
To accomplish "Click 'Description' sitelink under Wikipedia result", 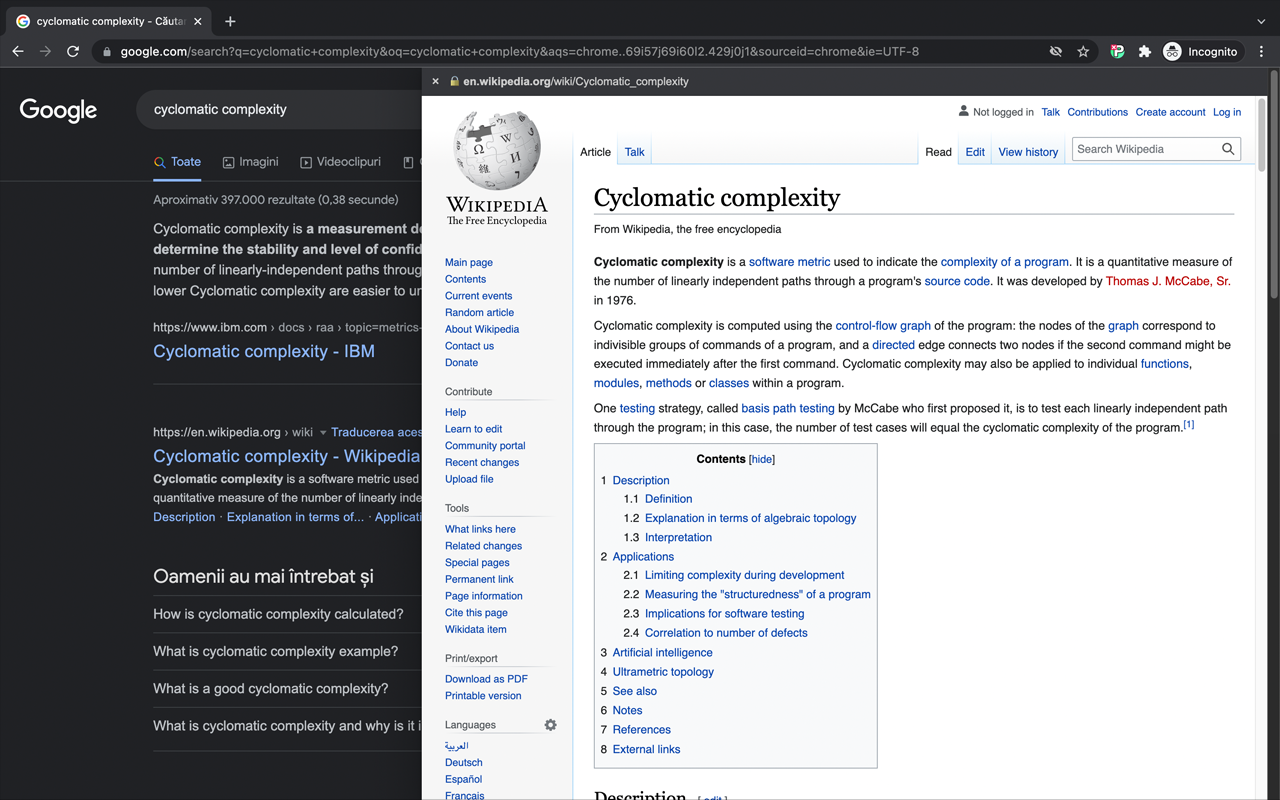I will point(184,517).
